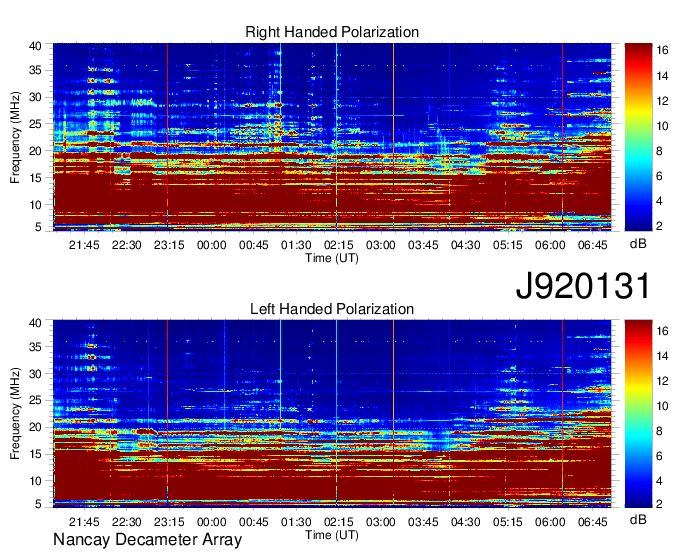Image resolution: width=680 pixels, height=552 pixels.
Task: Click the "Right Handed Polarization" plot title
Action: pos(332,32)
